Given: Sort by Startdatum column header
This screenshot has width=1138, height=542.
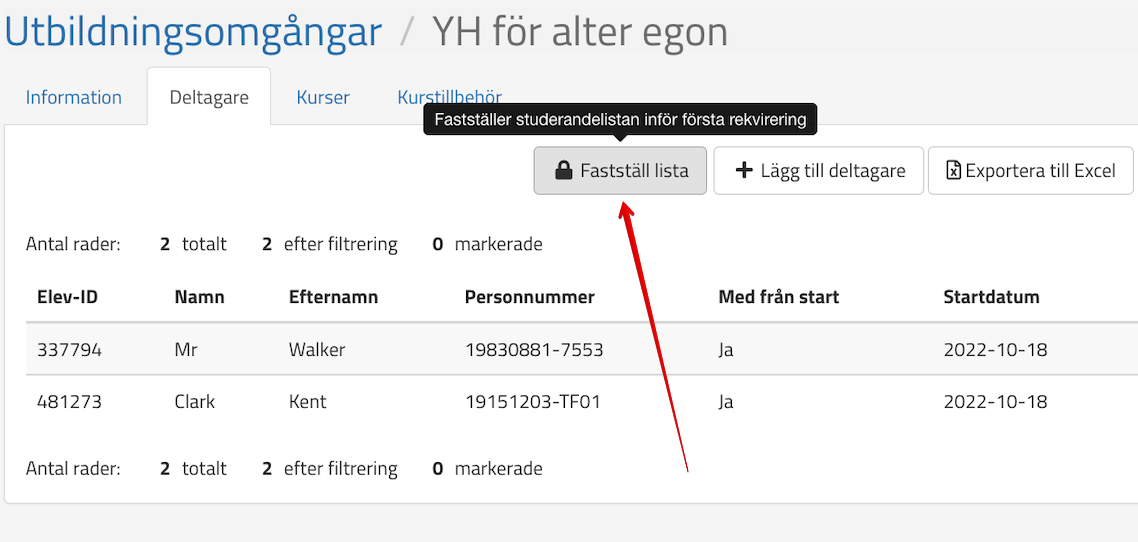Looking at the screenshot, I should pyautogui.click(x=991, y=297).
